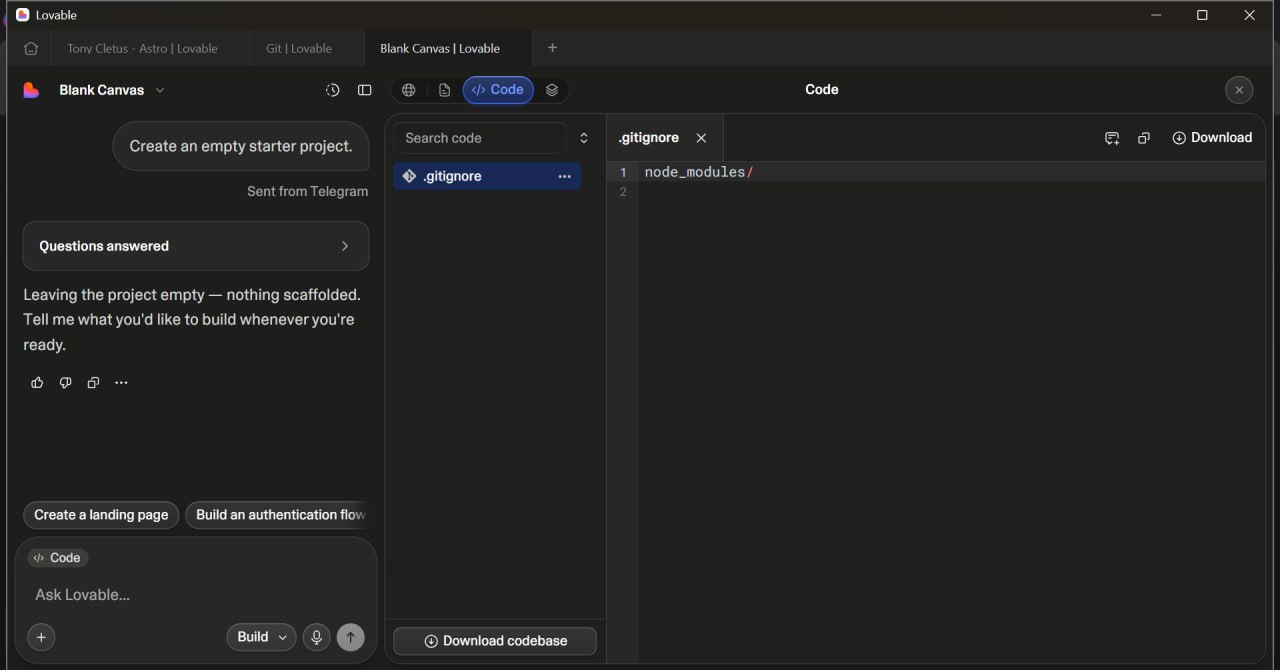Image resolution: width=1280 pixels, height=670 pixels.
Task: Click the comment message icon in editor toolbar
Action: (x=1112, y=138)
